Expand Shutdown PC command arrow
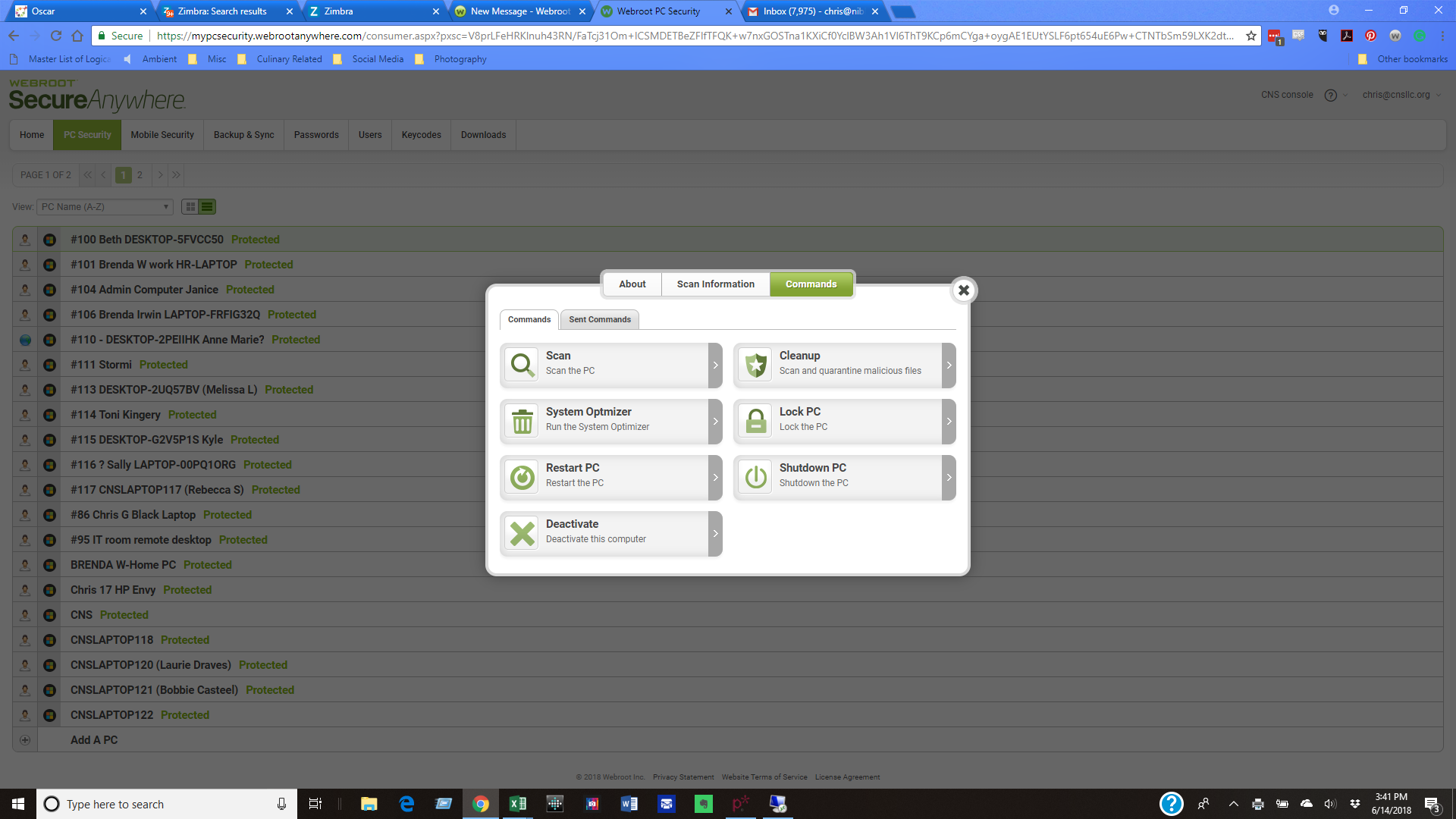This screenshot has width=1456, height=819. (x=949, y=478)
